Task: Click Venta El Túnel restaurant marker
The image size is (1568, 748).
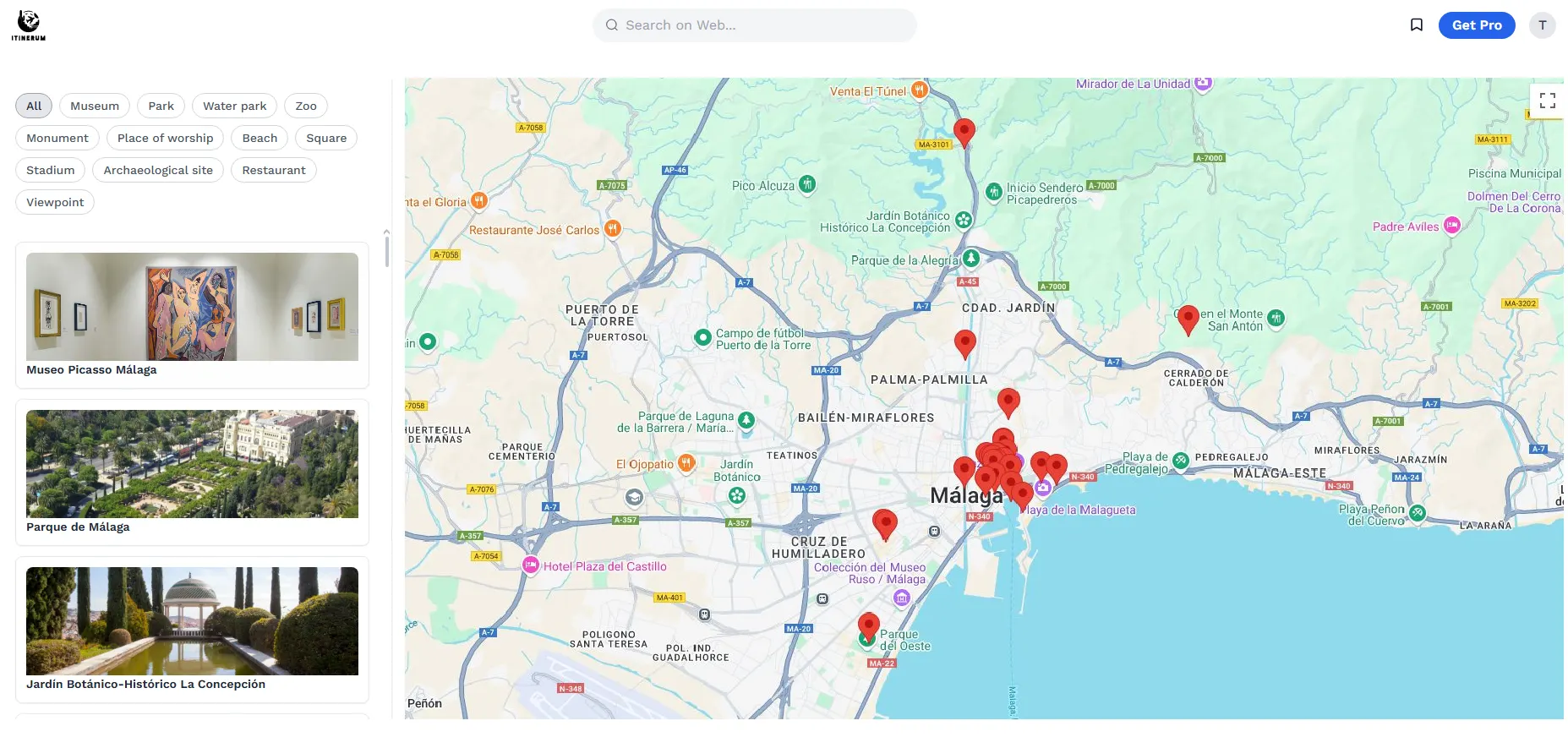Action: click(920, 90)
